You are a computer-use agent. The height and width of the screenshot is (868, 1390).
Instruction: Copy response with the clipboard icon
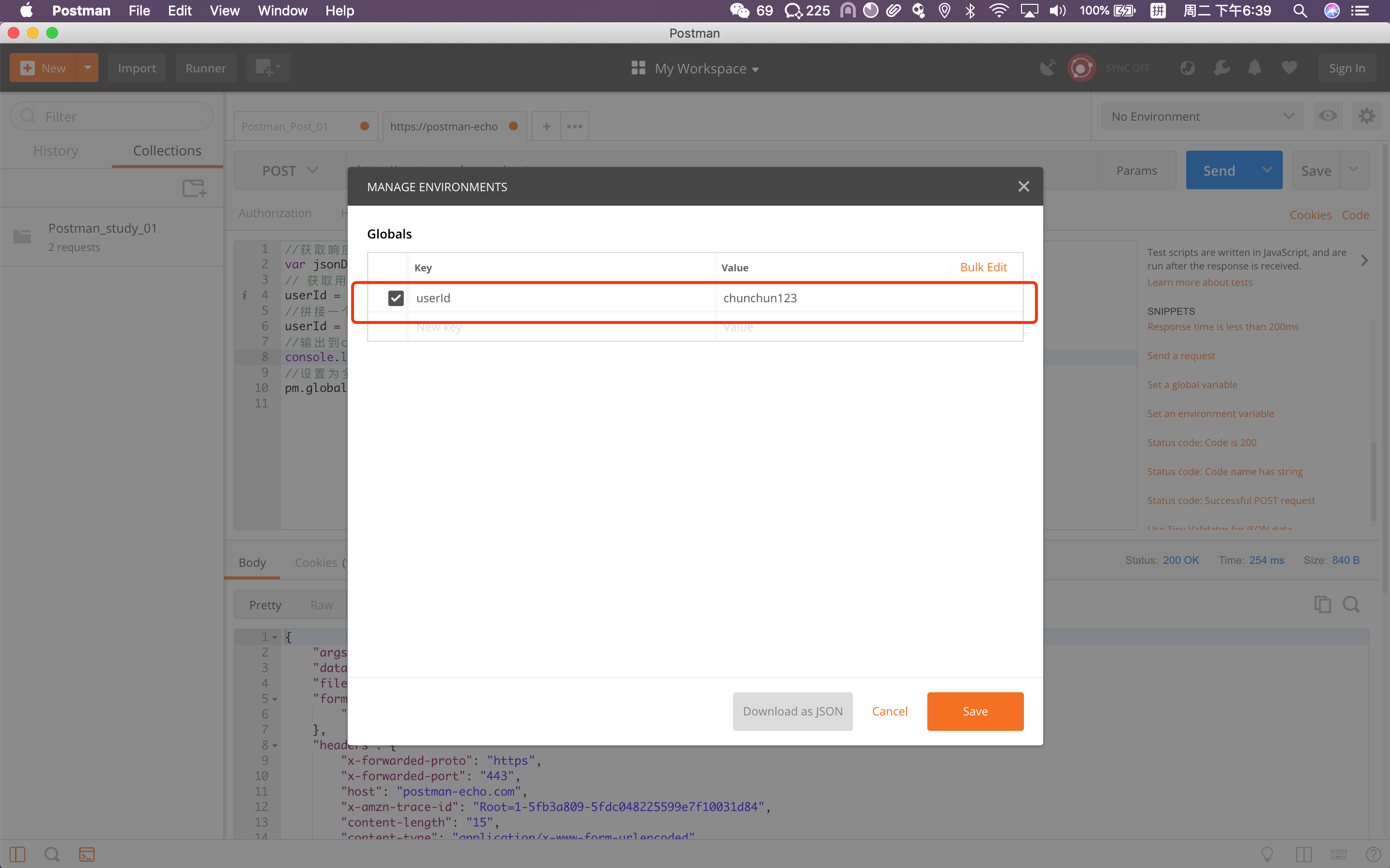(x=1322, y=604)
